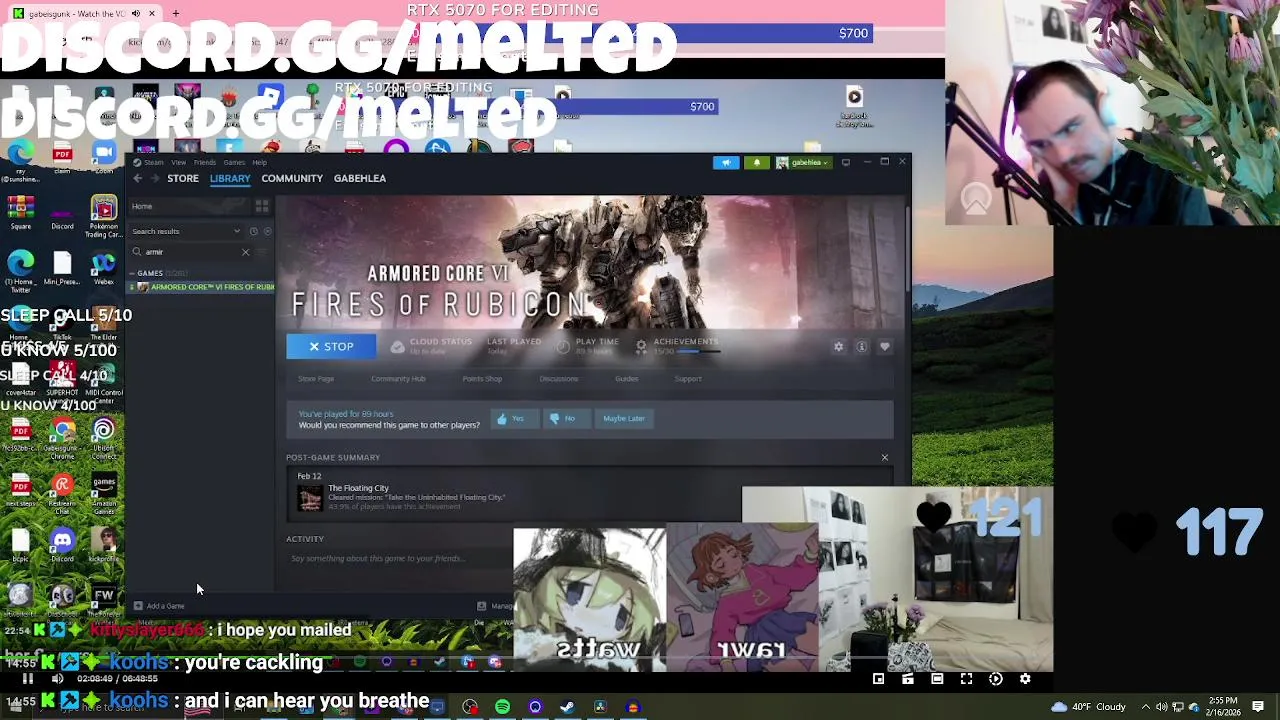Show game info with the info icon
Image resolution: width=1280 pixels, height=720 pixels.
coord(862,347)
